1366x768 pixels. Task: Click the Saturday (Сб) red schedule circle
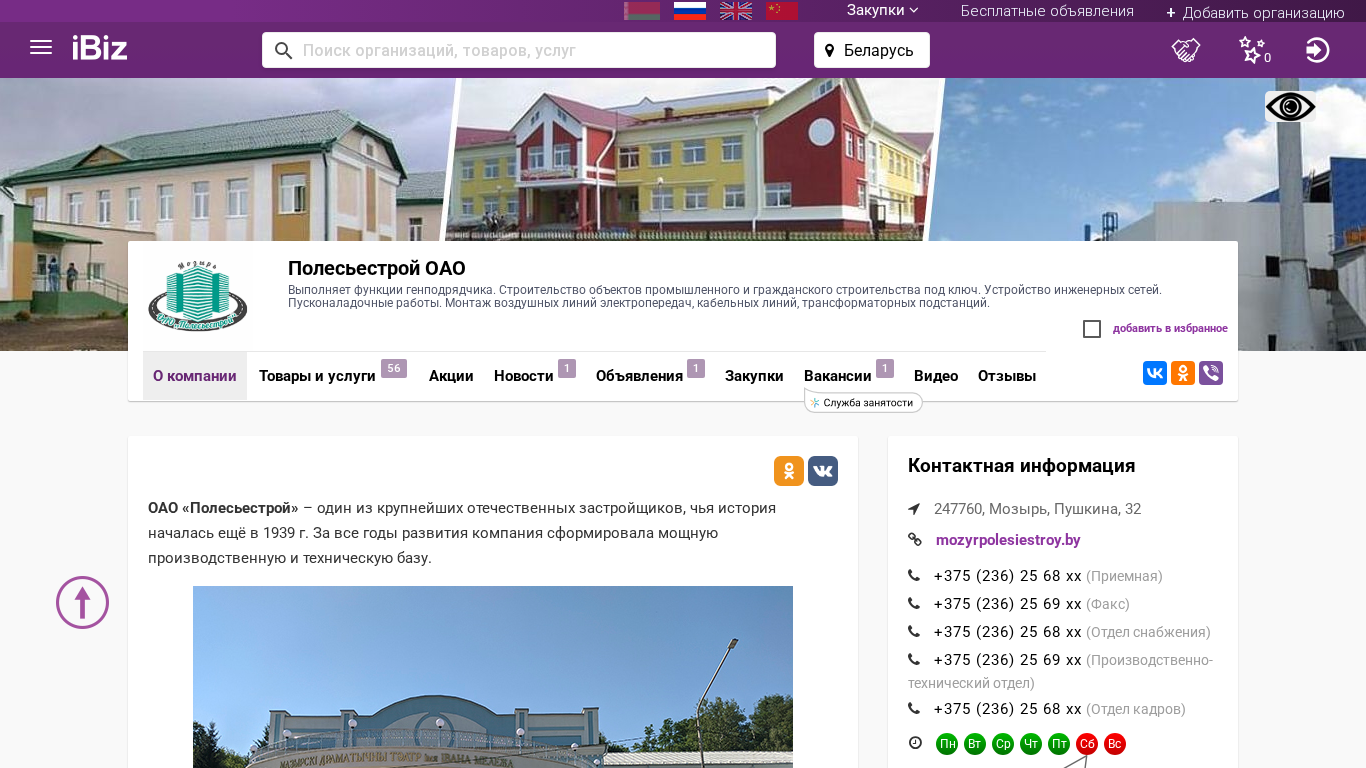click(1087, 744)
